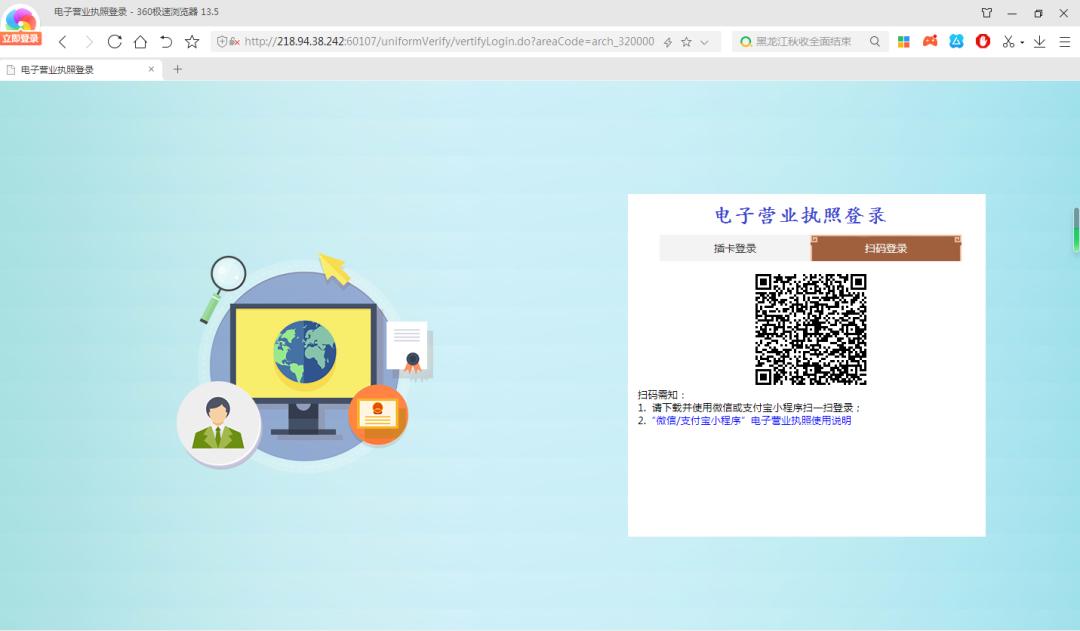Viewport: 1080px width, 631px height.
Task: Toggle the lightning speed mode icon
Action: click(667, 42)
